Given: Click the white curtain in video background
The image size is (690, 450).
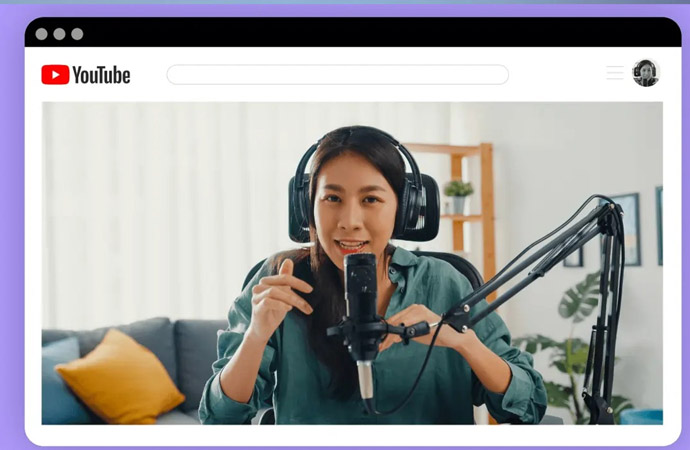Looking at the screenshot, I should pos(150,200).
